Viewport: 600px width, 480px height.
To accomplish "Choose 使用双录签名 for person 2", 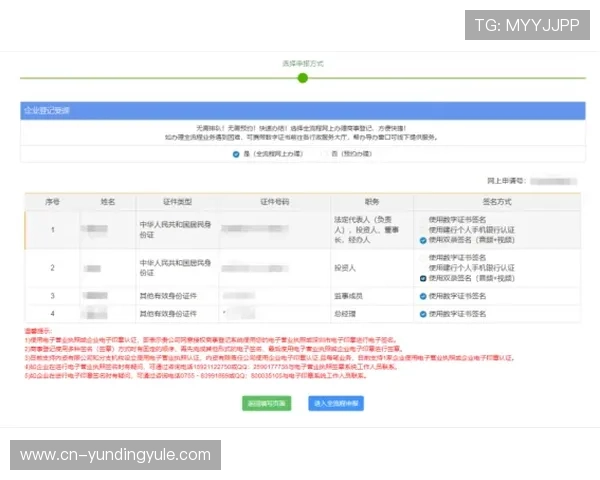I will point(423,278).
